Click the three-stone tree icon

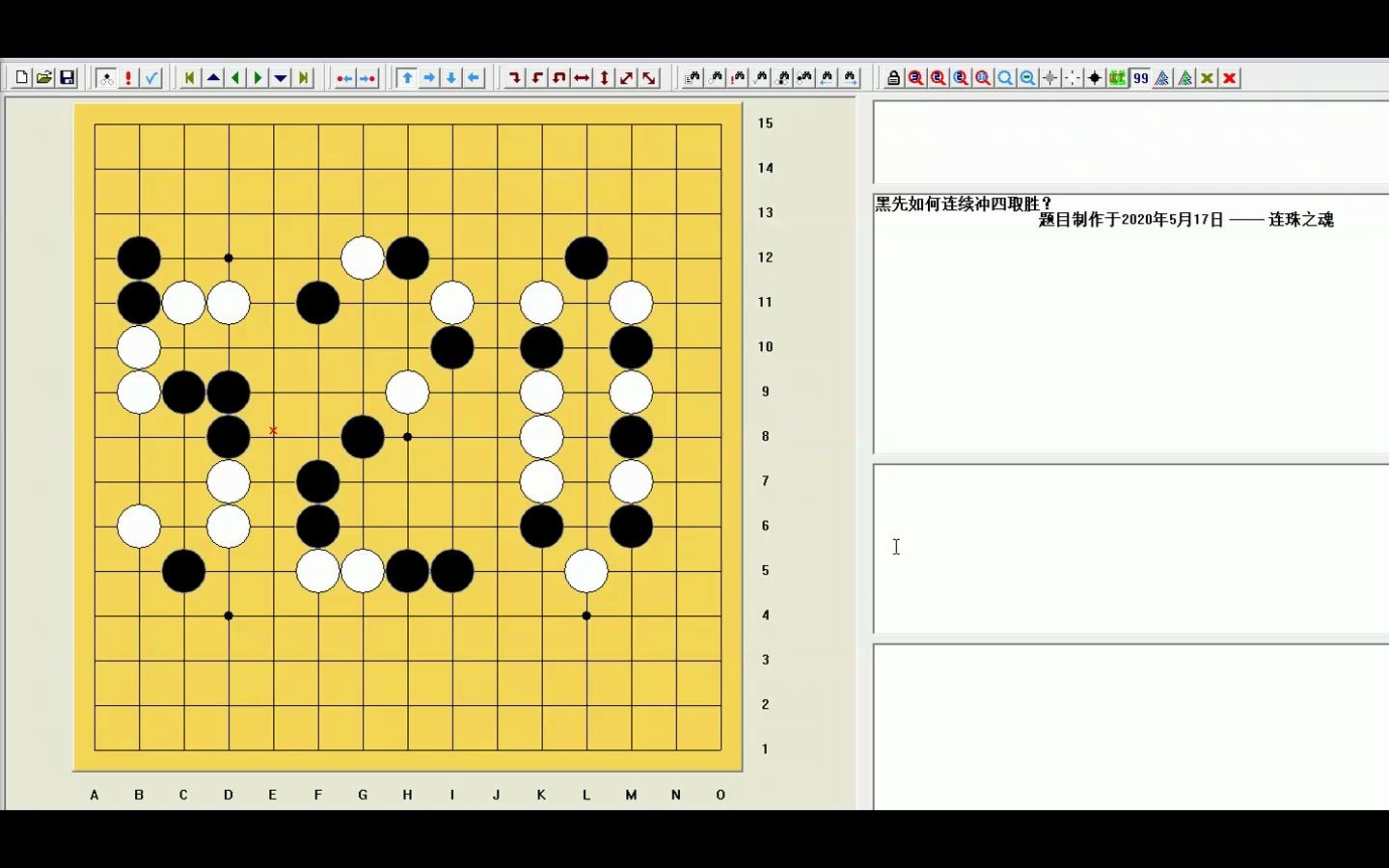pos(106,78)
